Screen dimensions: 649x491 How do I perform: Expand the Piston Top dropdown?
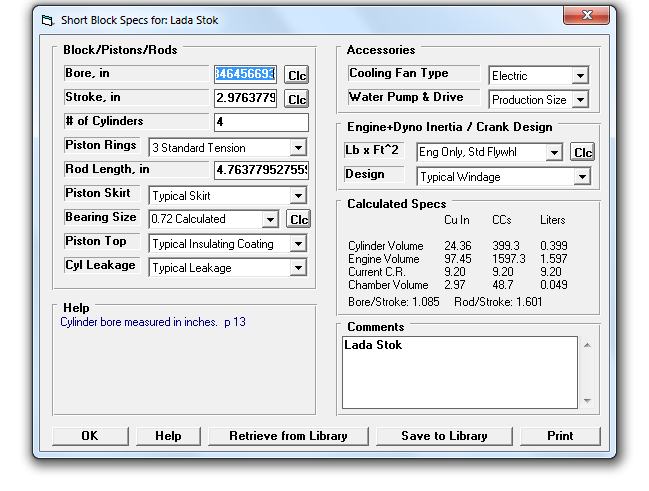point(298,244)
